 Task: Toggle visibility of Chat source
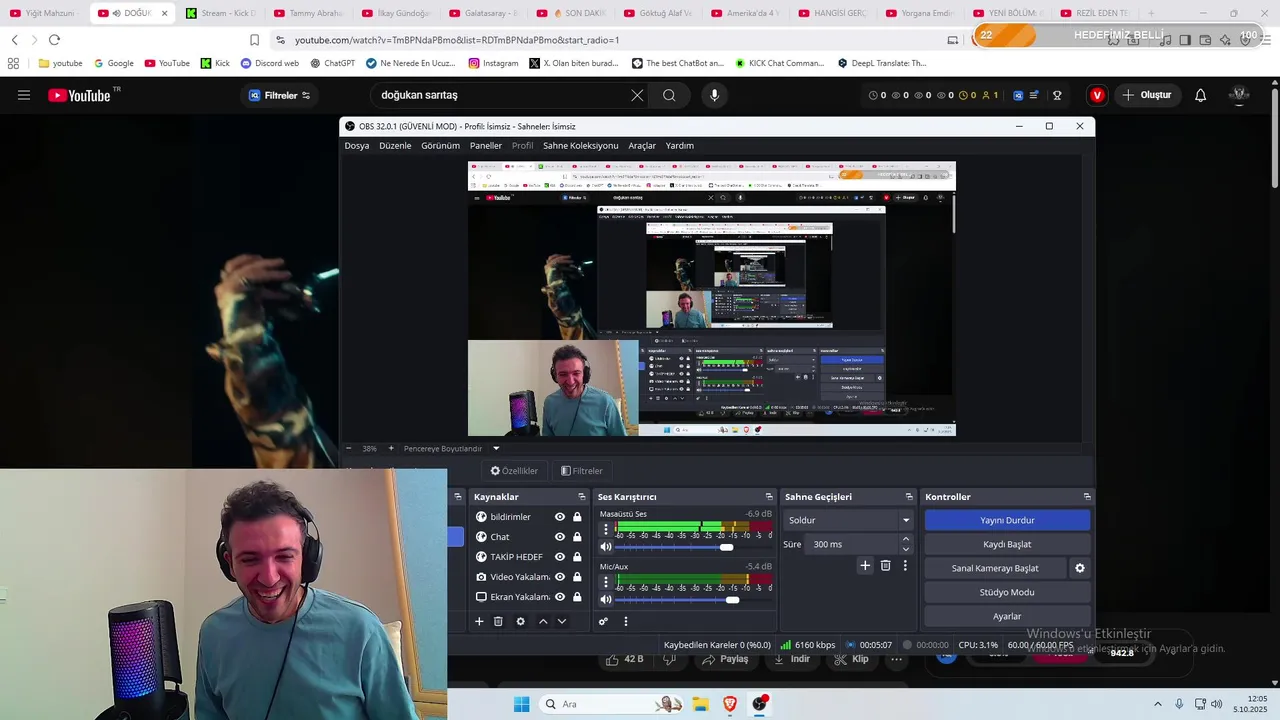pyautogui.click(x=560, y=537)
